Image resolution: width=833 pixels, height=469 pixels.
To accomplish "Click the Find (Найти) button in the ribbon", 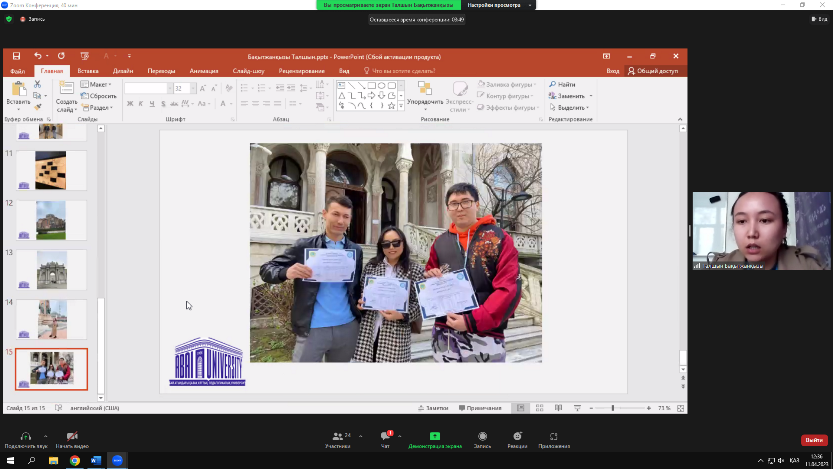I will pos(564,85).
